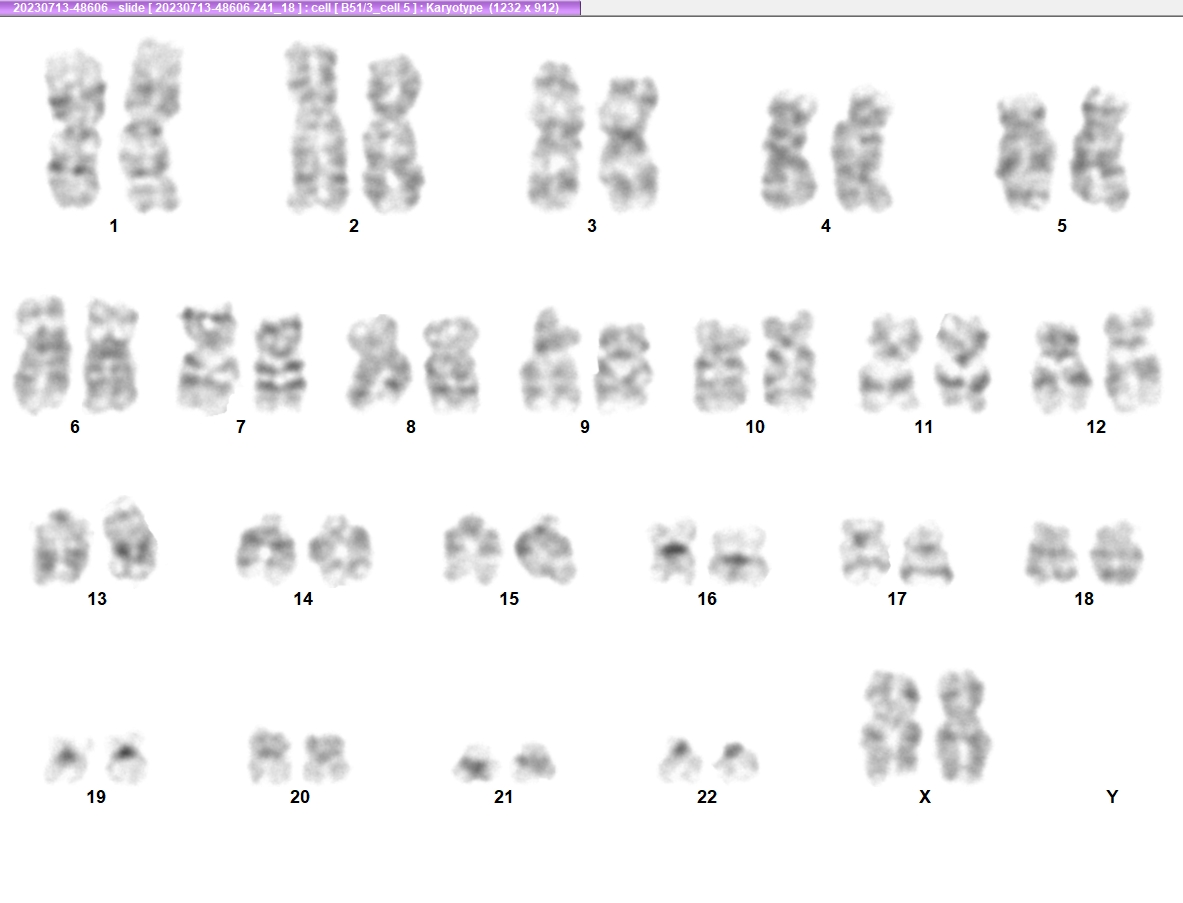Viewport: 1183px width, 903px height.
Task: Click the number label '13'
Action: tap(97, 599)
